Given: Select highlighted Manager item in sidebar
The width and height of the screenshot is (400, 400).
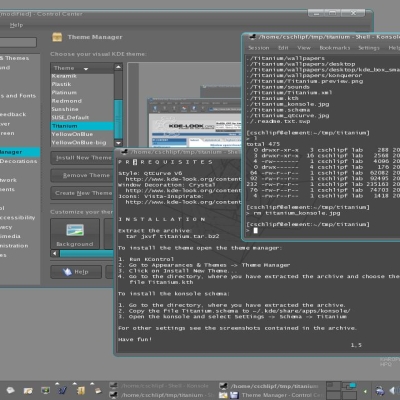Looking at the screenshot, I should pyautogui.click(x=20, y=152).
